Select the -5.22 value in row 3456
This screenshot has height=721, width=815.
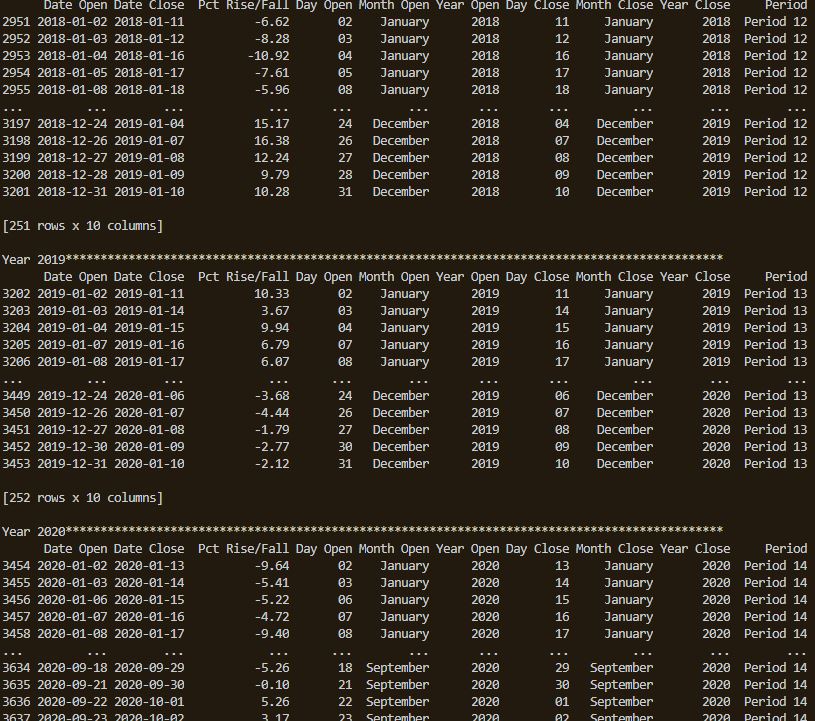pyautogui.click(x=272, y=600)
